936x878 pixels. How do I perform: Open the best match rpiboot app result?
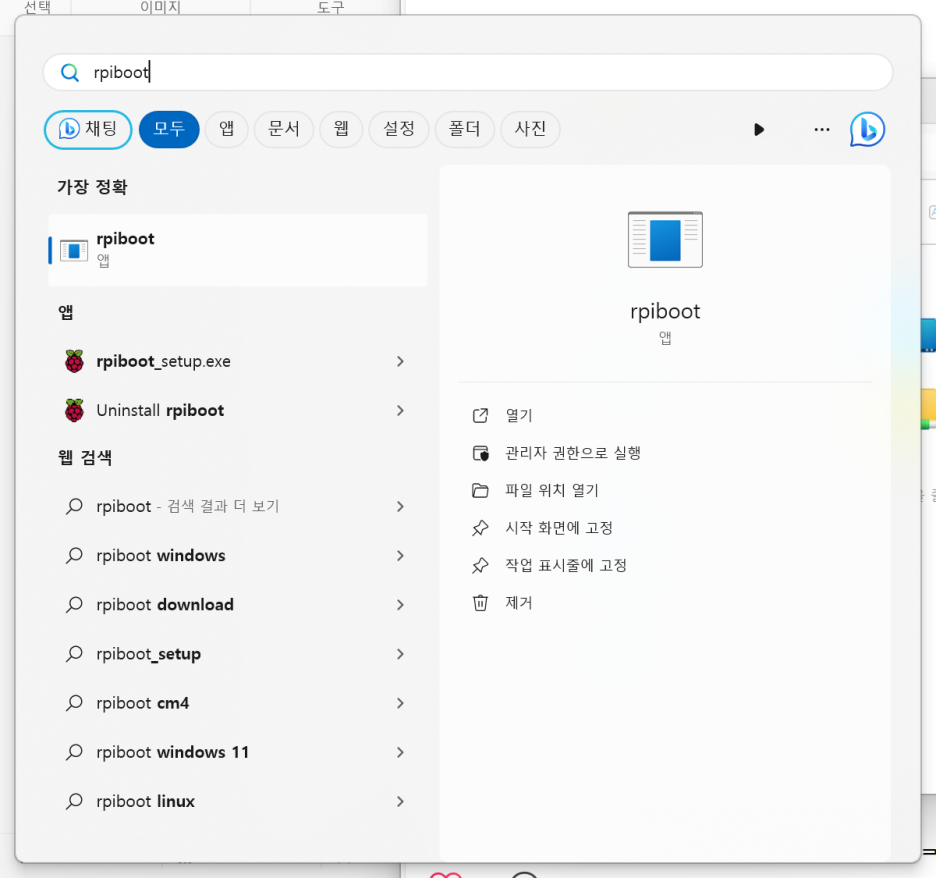click(238, 249)
